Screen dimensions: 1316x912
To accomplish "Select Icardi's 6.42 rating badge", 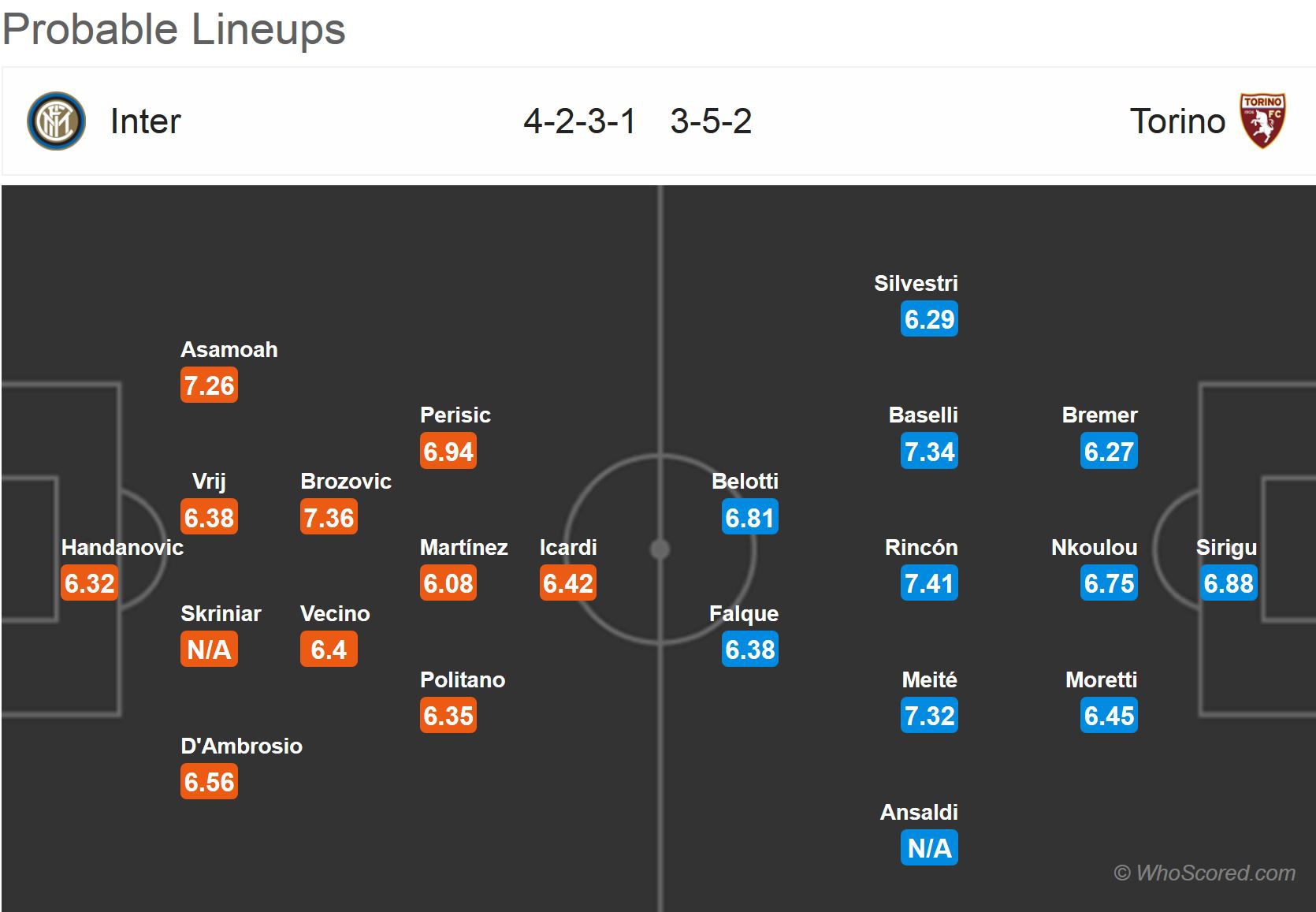I will pyautogui.click(x=567, y=583).
